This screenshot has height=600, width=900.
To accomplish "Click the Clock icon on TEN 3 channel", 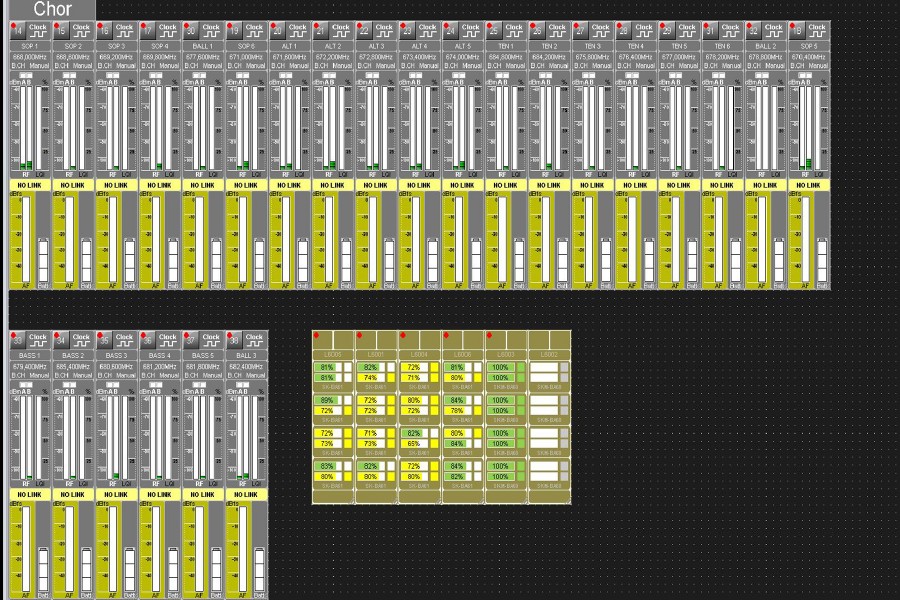I will (600, 31).
